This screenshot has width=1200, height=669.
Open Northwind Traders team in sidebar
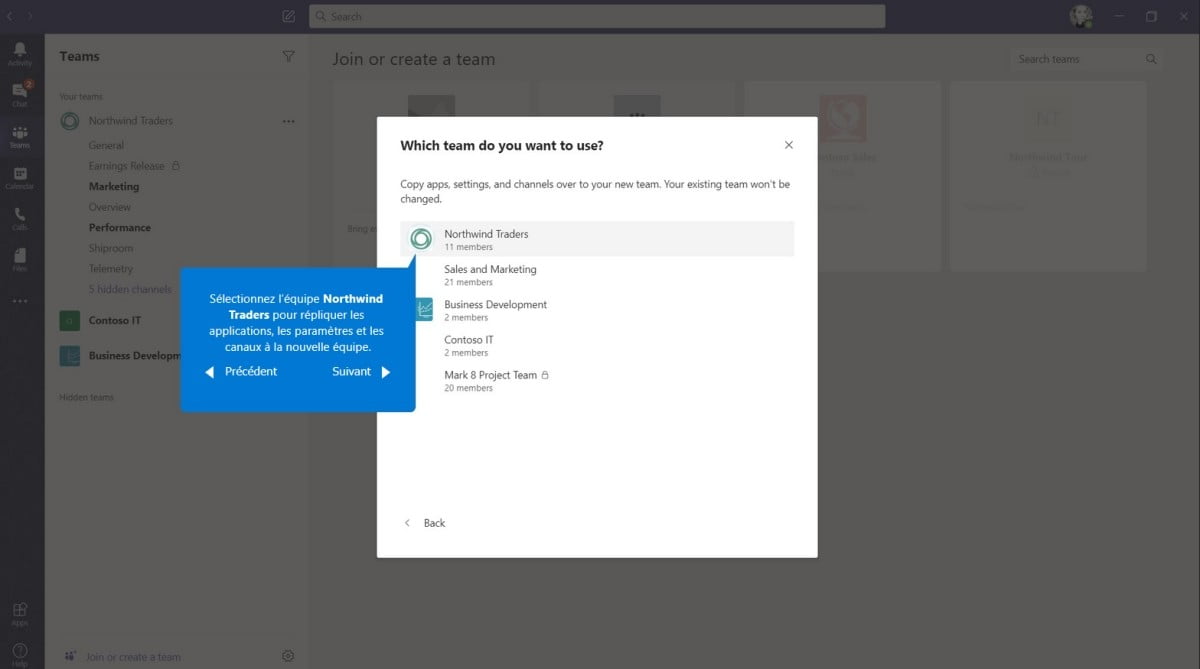130,121
